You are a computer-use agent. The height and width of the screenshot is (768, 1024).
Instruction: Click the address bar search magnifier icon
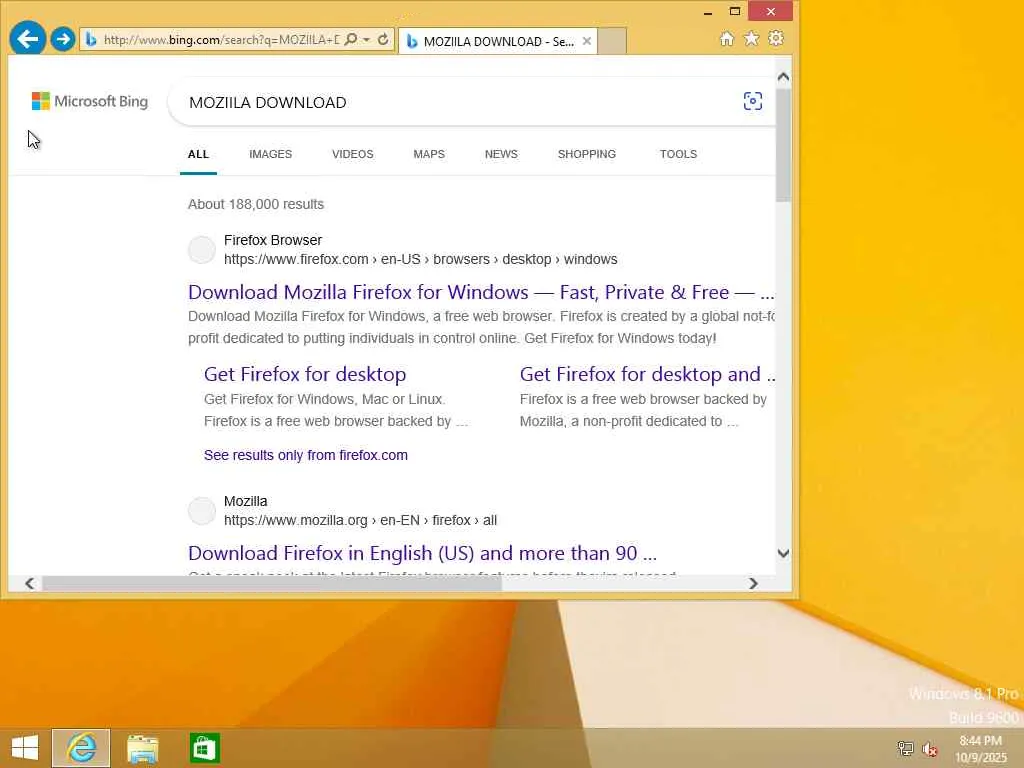[x=351, y=39]
